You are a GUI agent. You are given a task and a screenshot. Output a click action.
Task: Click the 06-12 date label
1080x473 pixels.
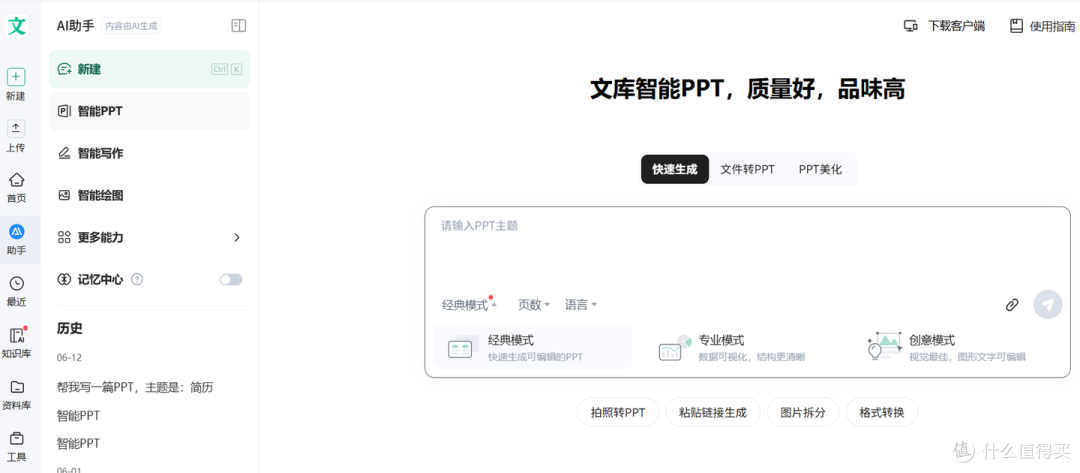(68, 358)
